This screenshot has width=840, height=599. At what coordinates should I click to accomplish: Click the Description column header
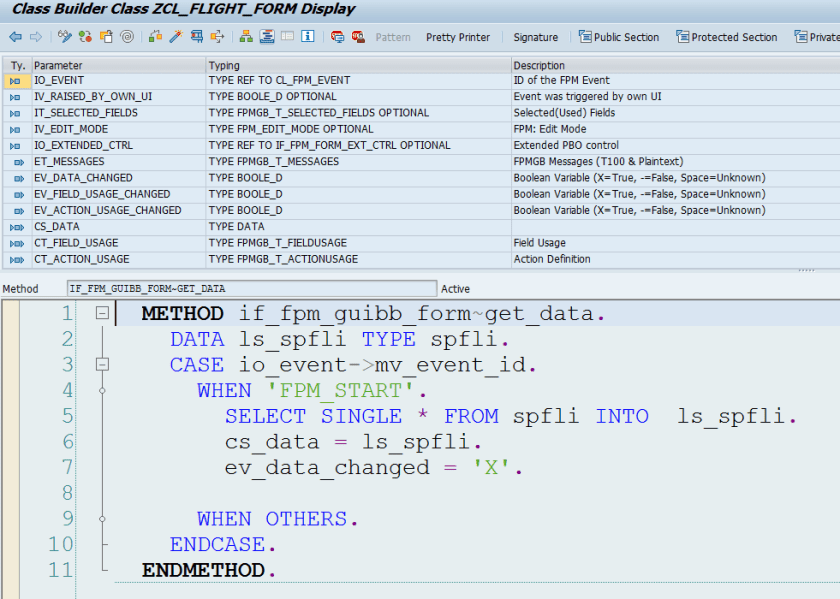tap(539, 65)
